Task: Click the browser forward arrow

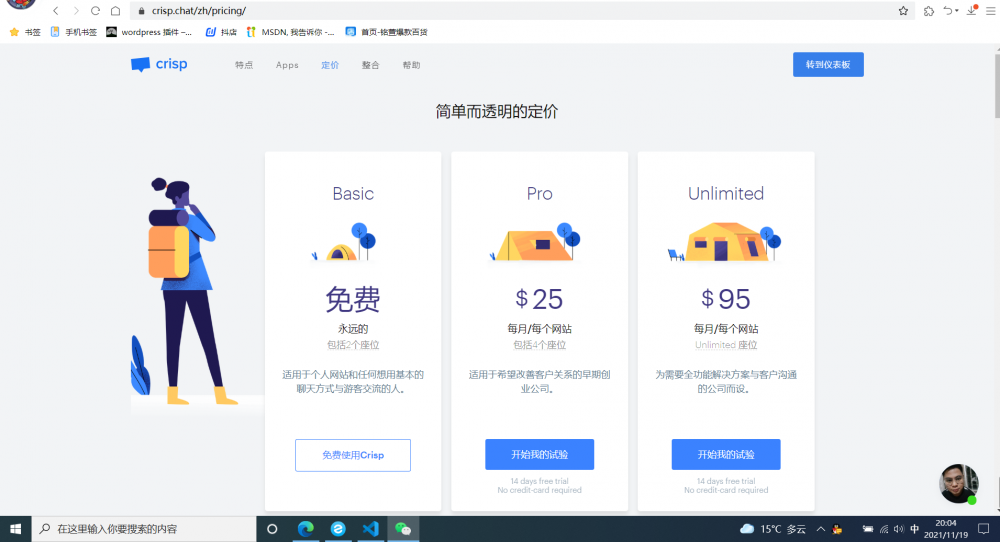Action: (x=76, y=11)
